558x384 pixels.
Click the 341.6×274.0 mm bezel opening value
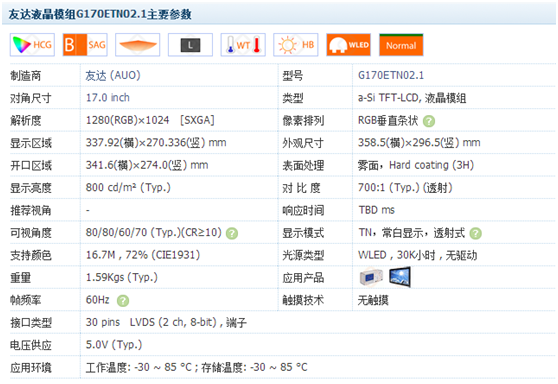pyautogui.click(x=147, y=165)
